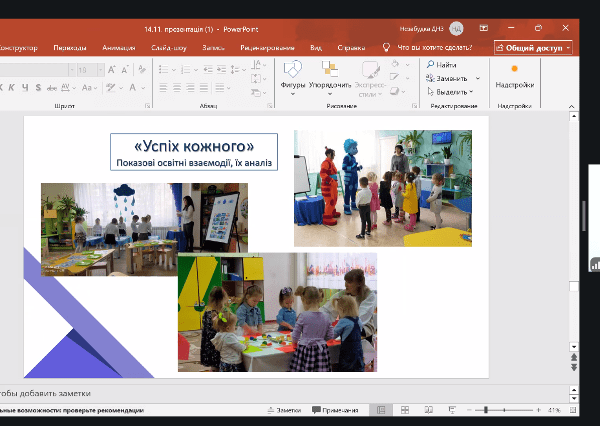The width and height of the screenshot is (600, 426).
Task: Open the Надстройки add-ins button
Action: 515,76
